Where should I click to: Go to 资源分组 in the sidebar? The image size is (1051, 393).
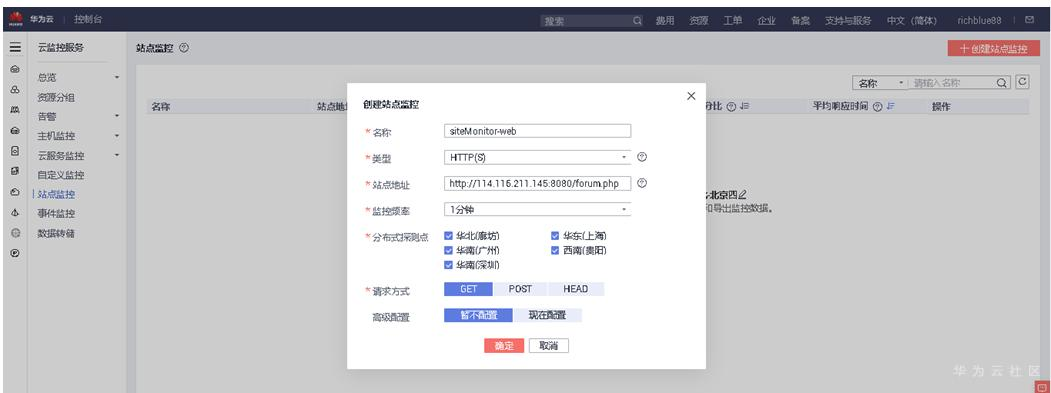pyautogui.click(x=56, y=97)
